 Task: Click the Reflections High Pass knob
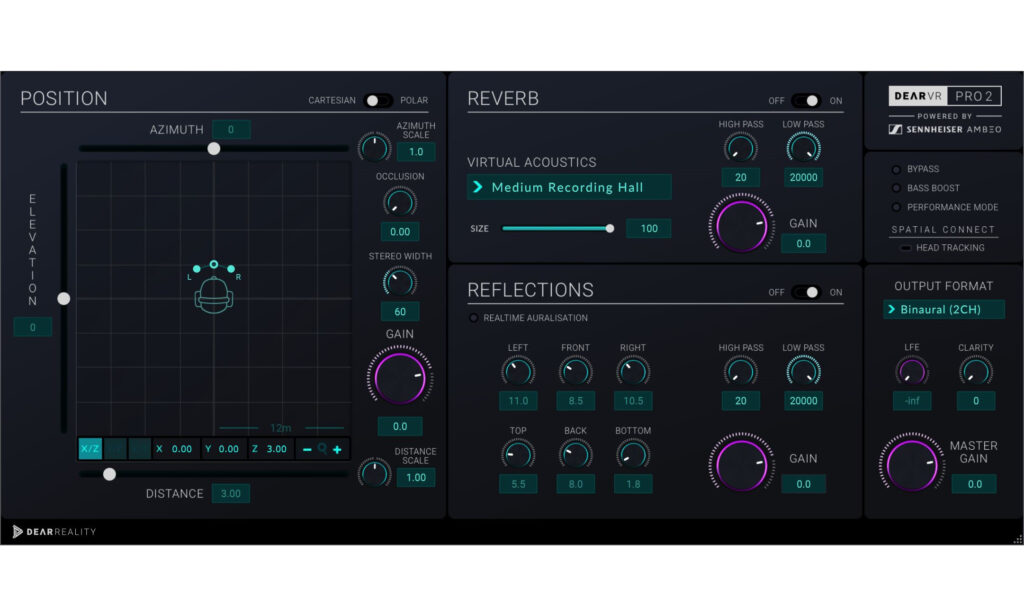coord(741,371)
